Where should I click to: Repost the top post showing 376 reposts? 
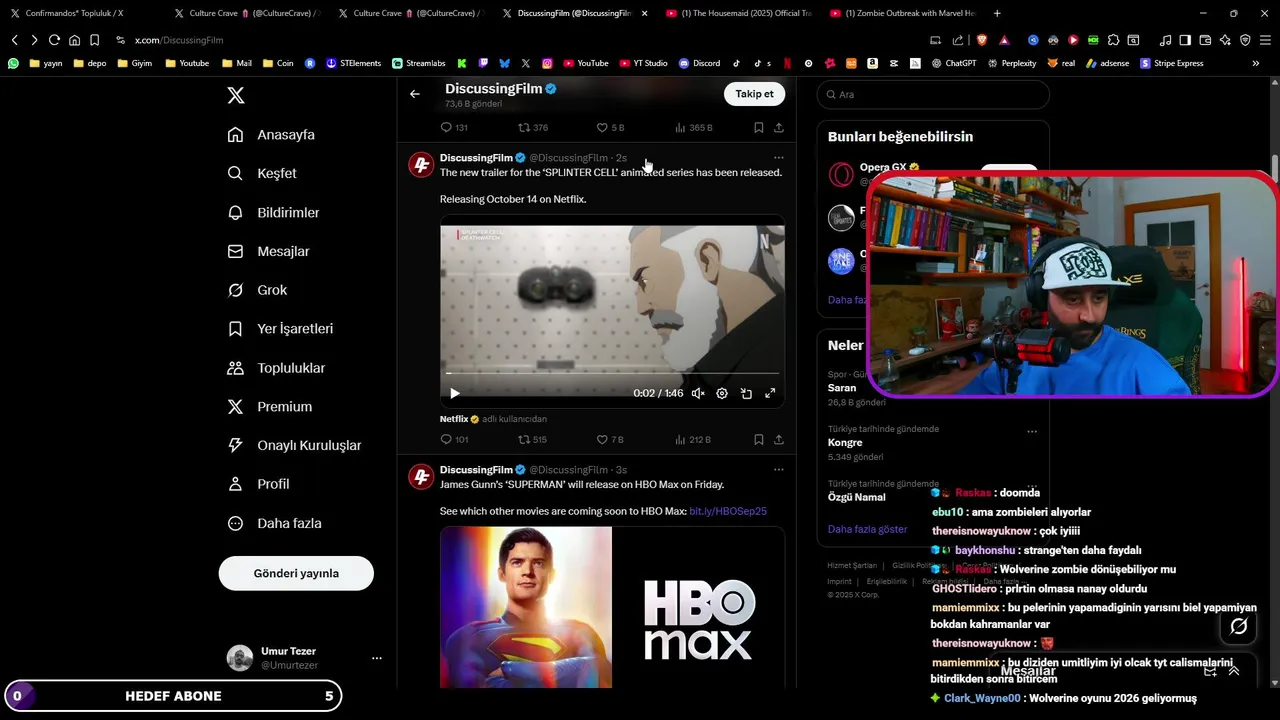coord(532,128)
